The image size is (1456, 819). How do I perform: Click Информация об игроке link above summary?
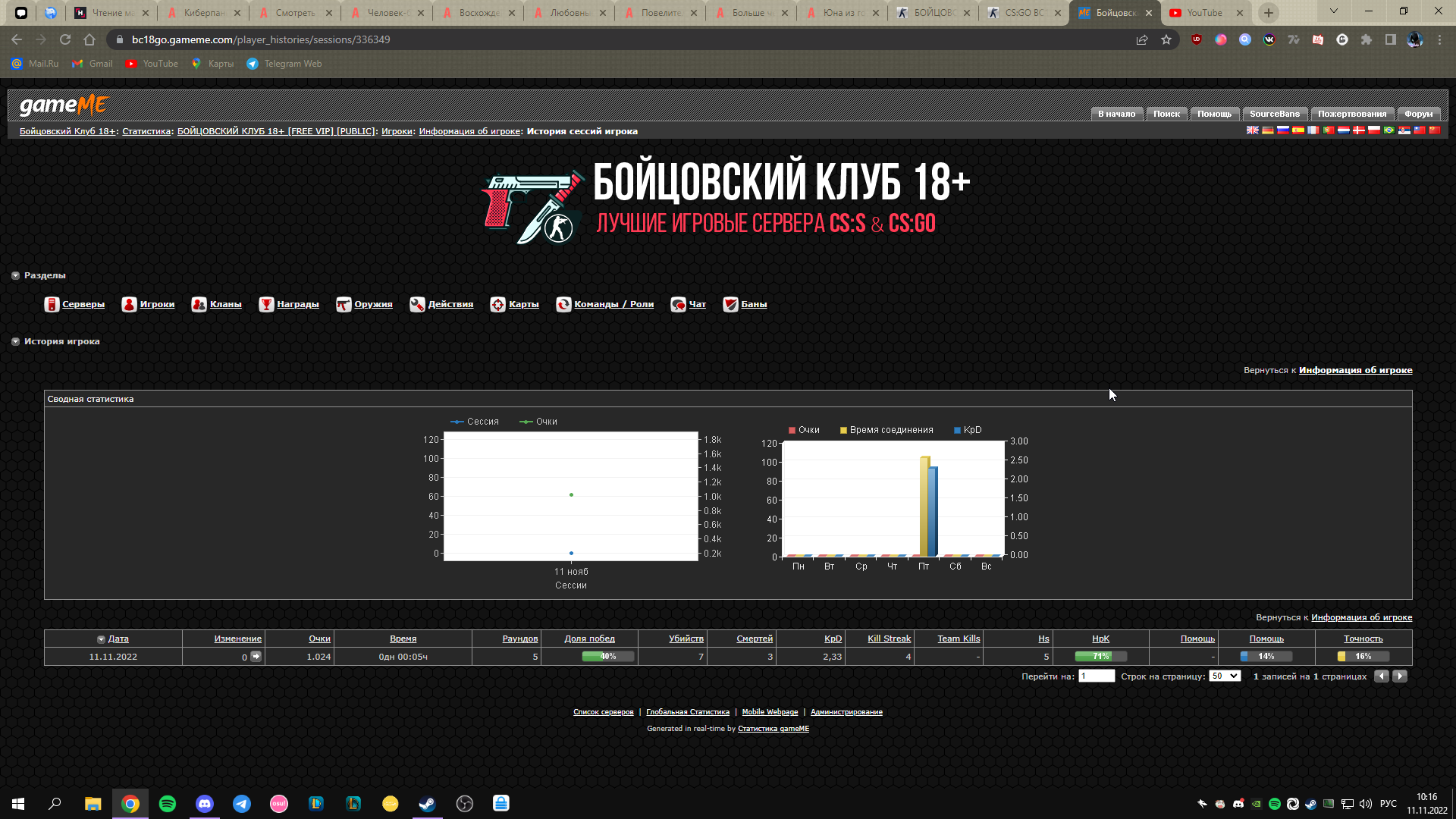[x=1355, y=370]
